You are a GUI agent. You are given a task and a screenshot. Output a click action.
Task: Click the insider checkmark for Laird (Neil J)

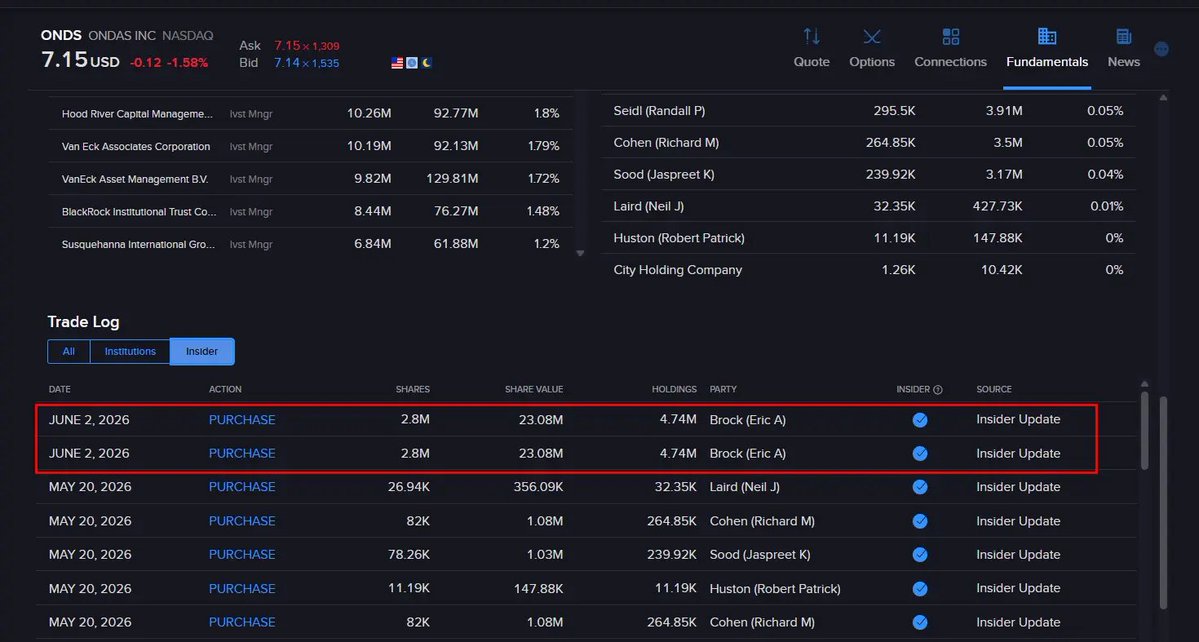920,487
